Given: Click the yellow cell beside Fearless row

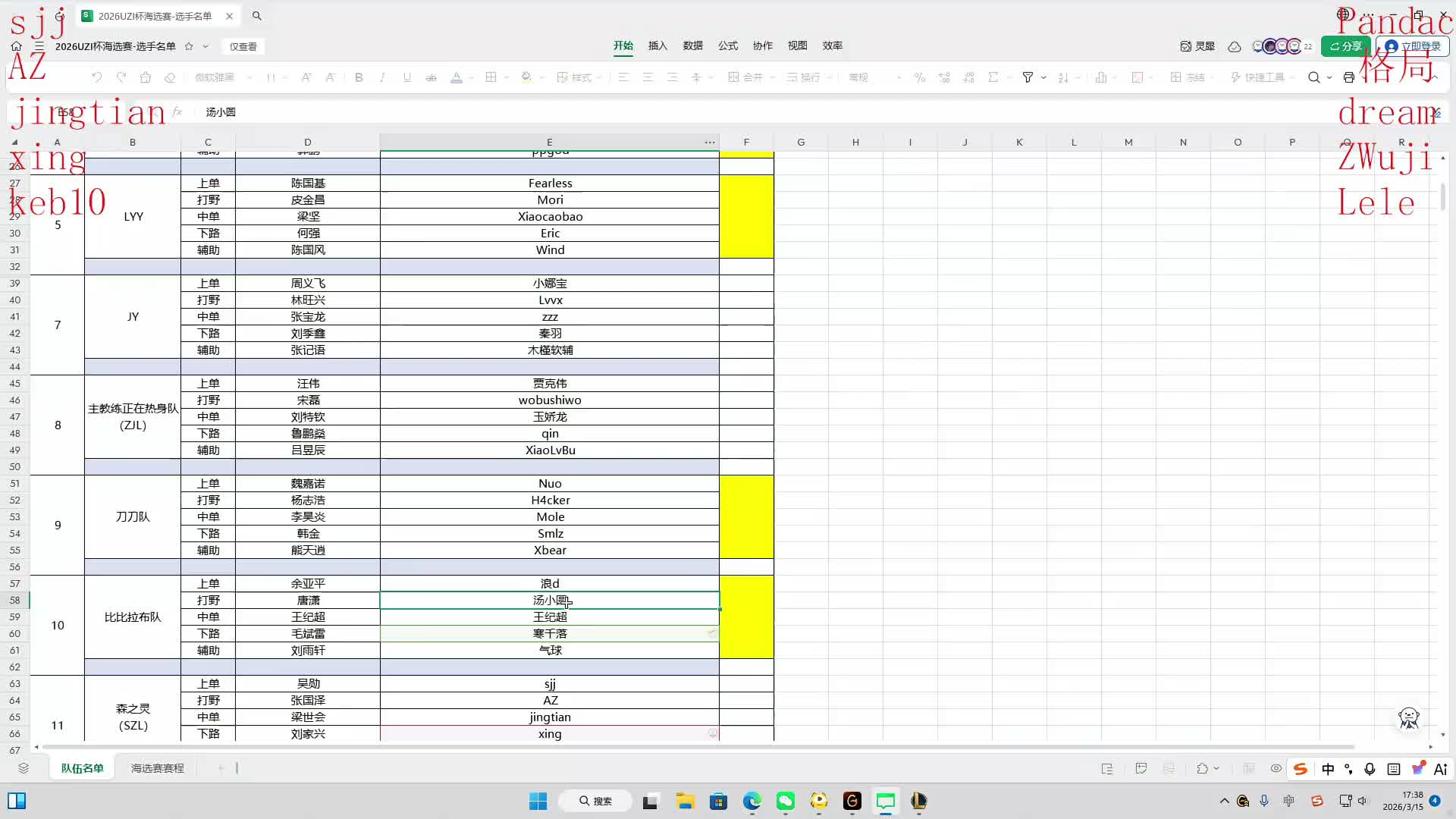Looking at the screenshot, I should click(746, 184).
